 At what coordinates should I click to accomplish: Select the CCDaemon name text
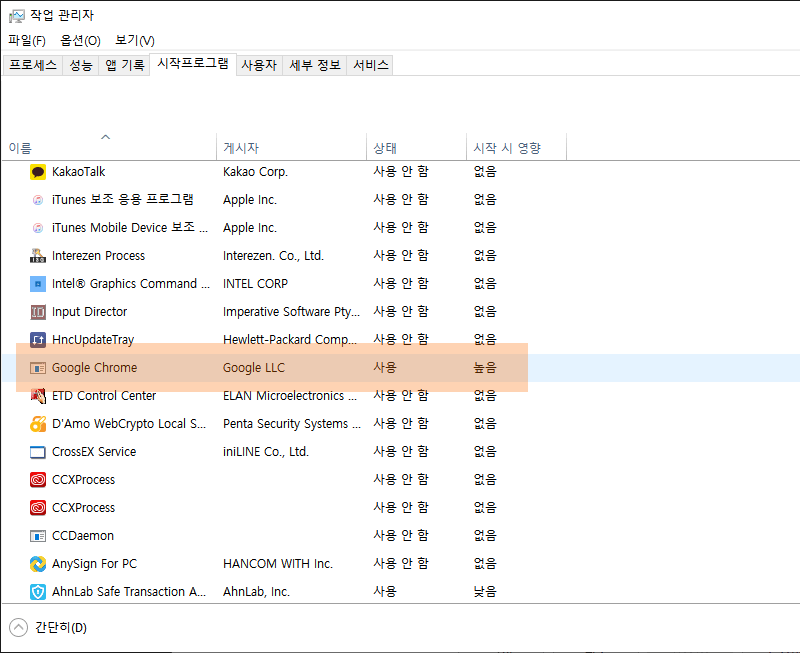tap(83, 536)
